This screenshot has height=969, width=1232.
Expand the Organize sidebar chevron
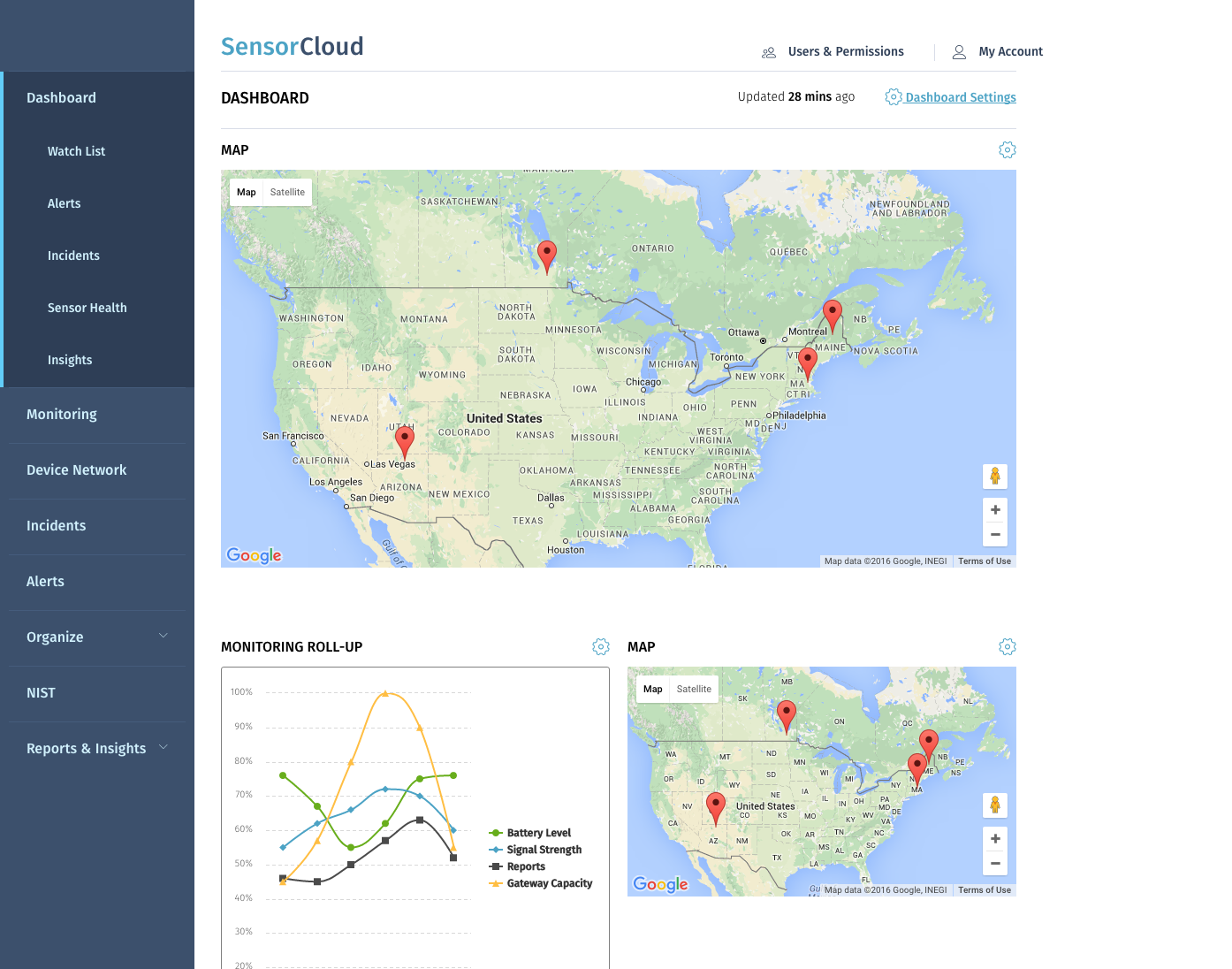[x=164, y=636]
